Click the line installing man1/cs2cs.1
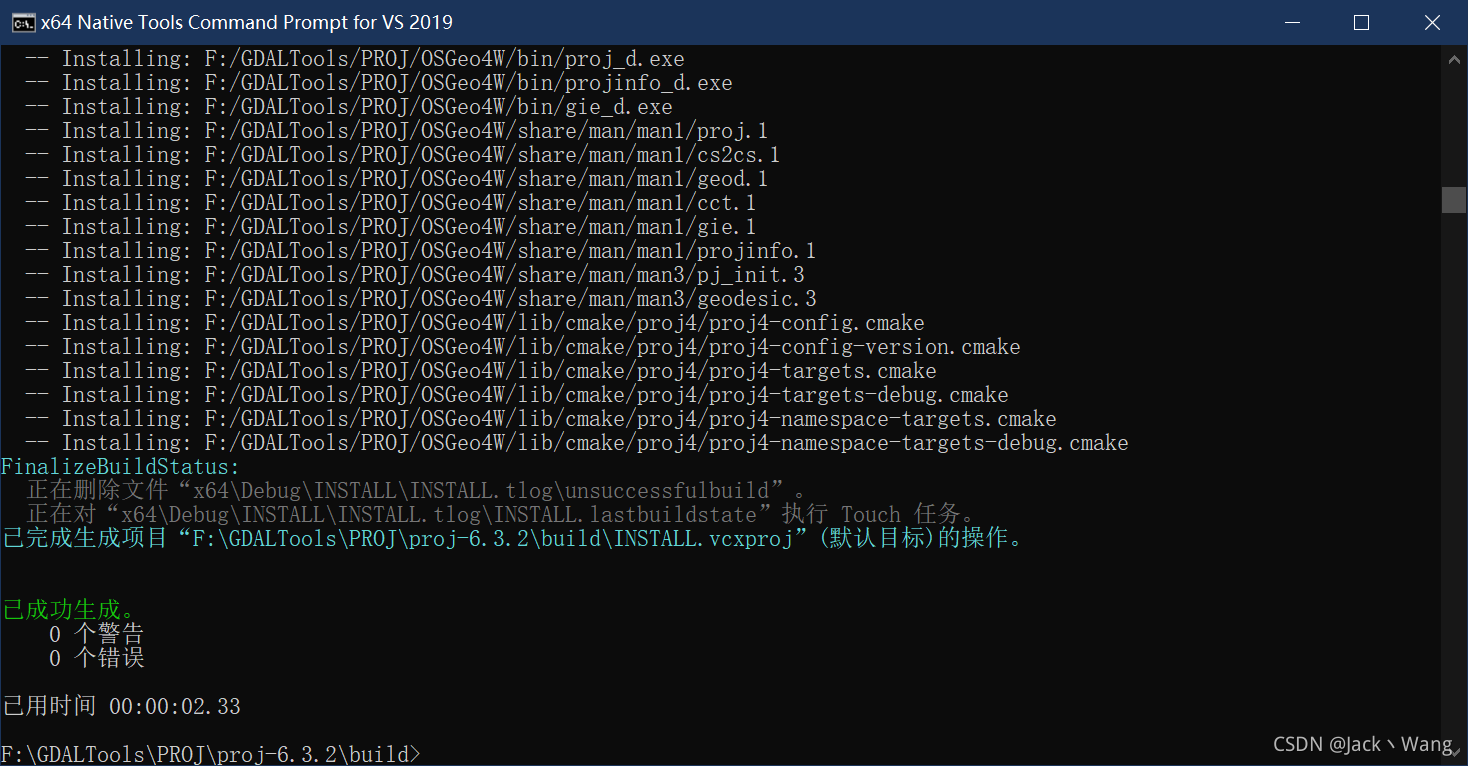Image resolution: width=1468 pixels, height=766 pixels. tap(403, 155)
